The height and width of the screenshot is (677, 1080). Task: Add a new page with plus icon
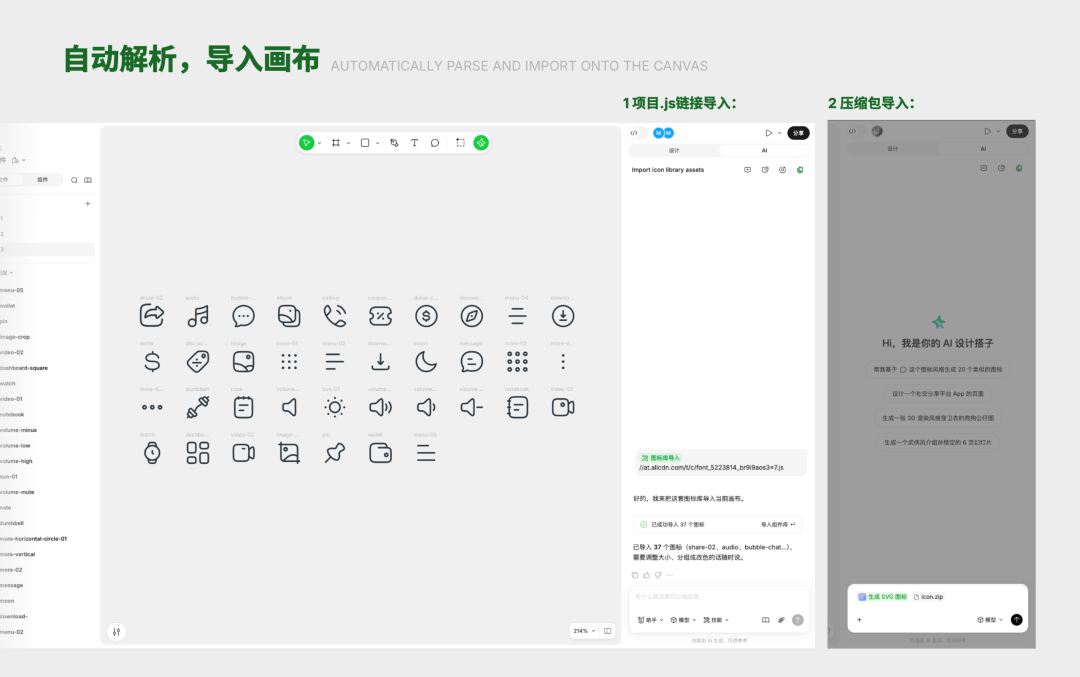pos(87,203)
